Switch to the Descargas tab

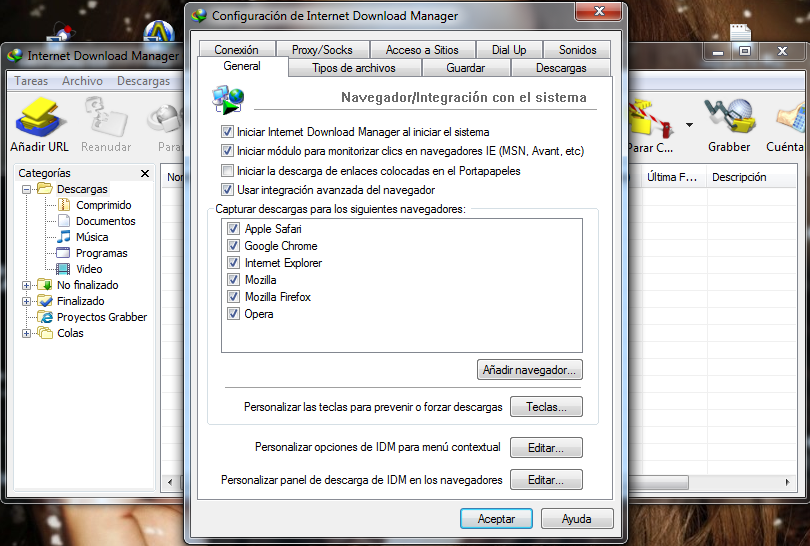pos(561,68)
